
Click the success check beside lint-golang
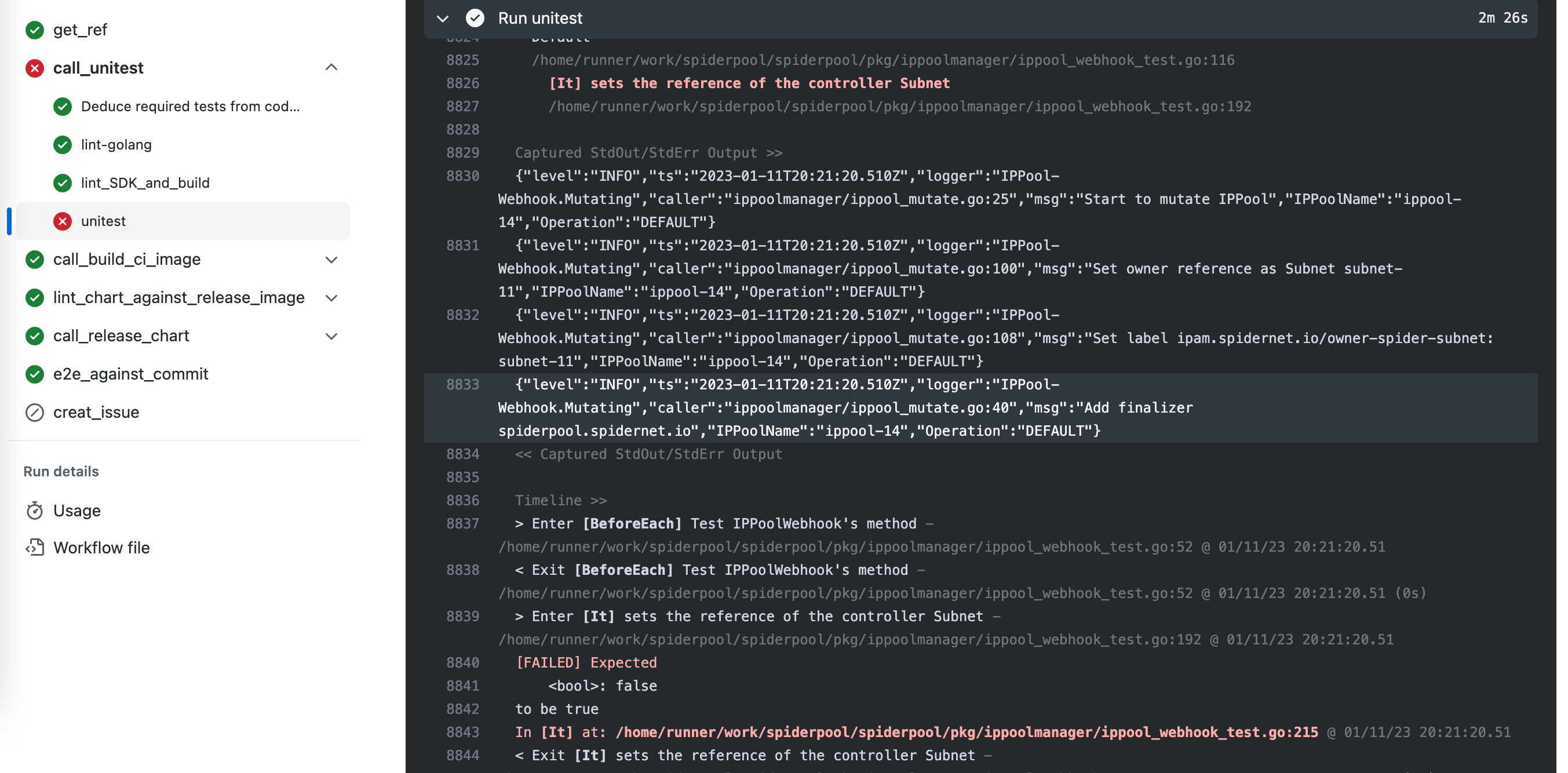pos(63,145)
